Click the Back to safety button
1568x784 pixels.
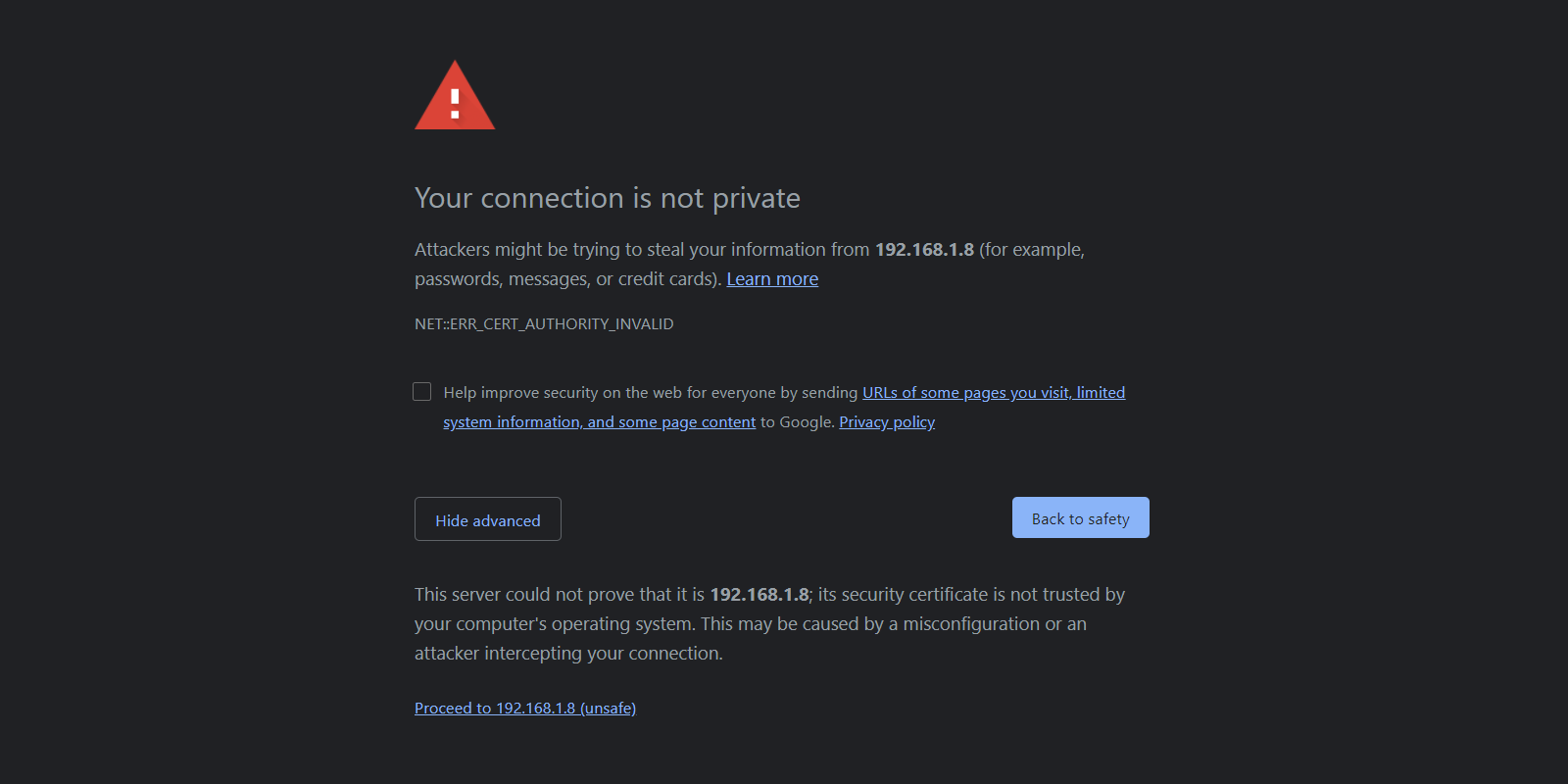1080,517
